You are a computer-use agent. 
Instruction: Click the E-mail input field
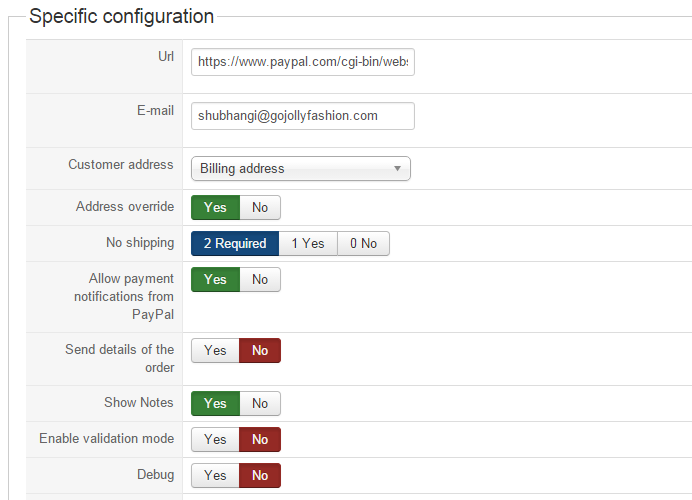(x=302, y=116)
